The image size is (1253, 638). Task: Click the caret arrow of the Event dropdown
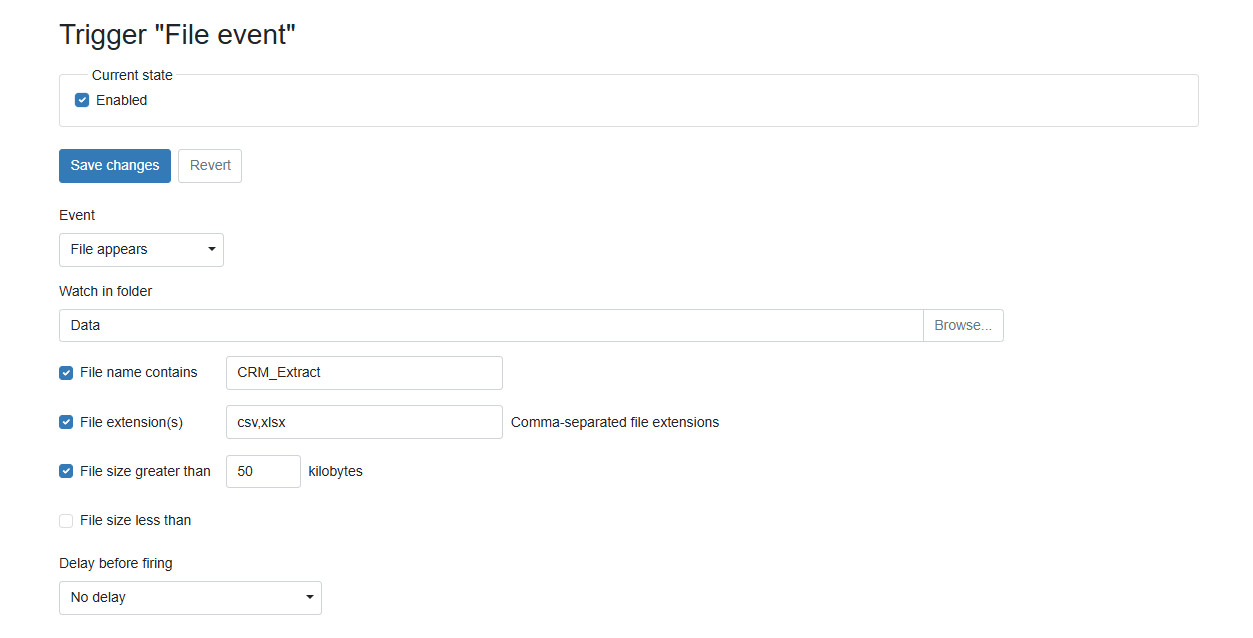212,250
